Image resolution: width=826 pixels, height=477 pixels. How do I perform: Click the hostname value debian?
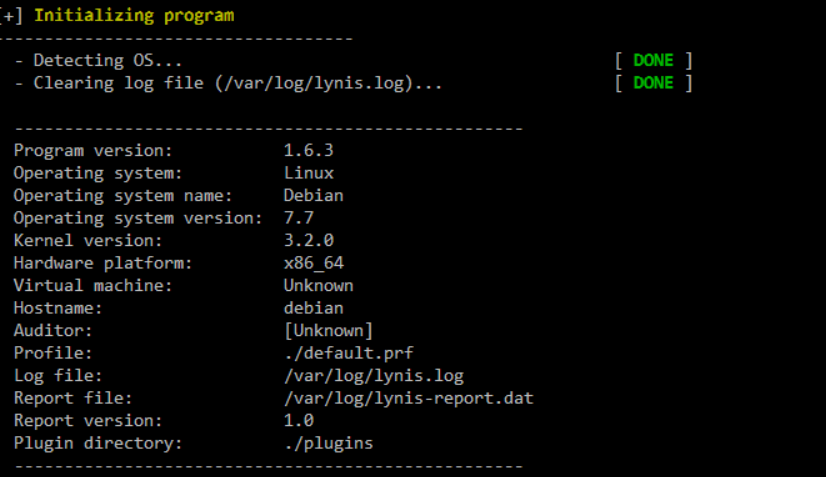(x=313, y=308)
